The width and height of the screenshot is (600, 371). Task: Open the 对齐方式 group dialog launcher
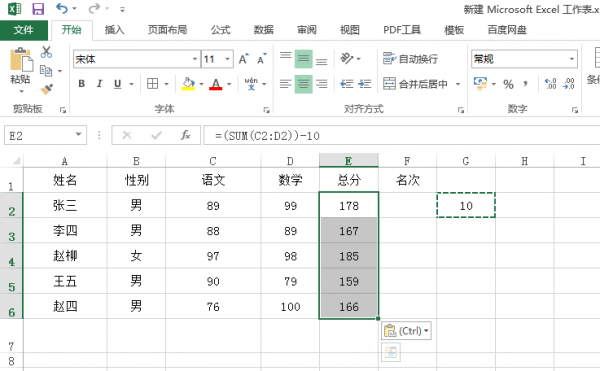tap(461, 110)
